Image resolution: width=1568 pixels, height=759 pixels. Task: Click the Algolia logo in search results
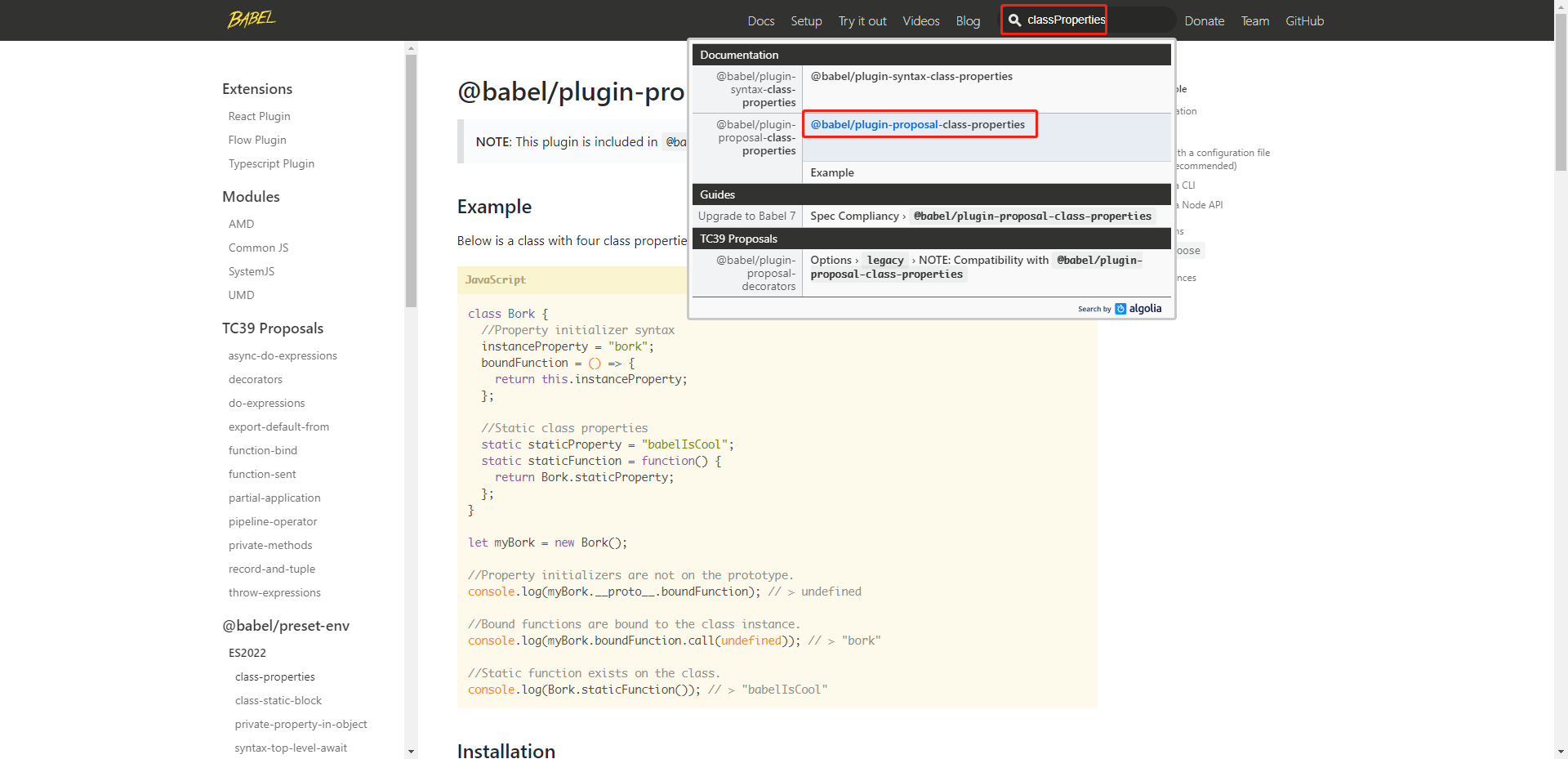(x=1138, y=309)
